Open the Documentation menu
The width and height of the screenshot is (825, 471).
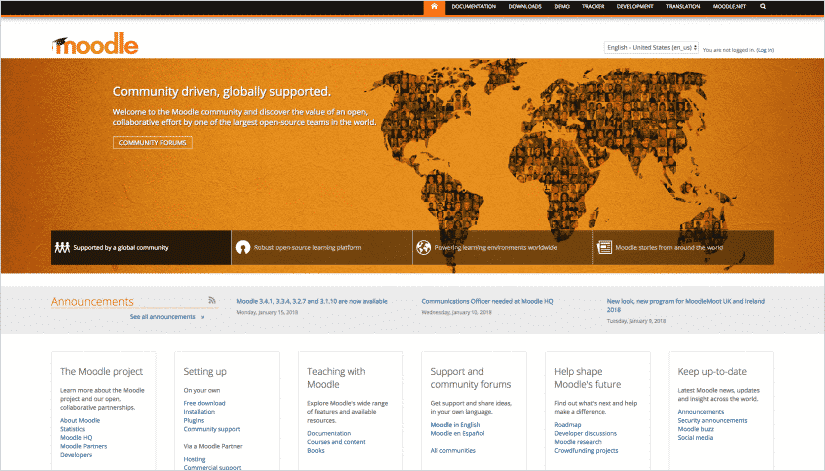(474, 7)
